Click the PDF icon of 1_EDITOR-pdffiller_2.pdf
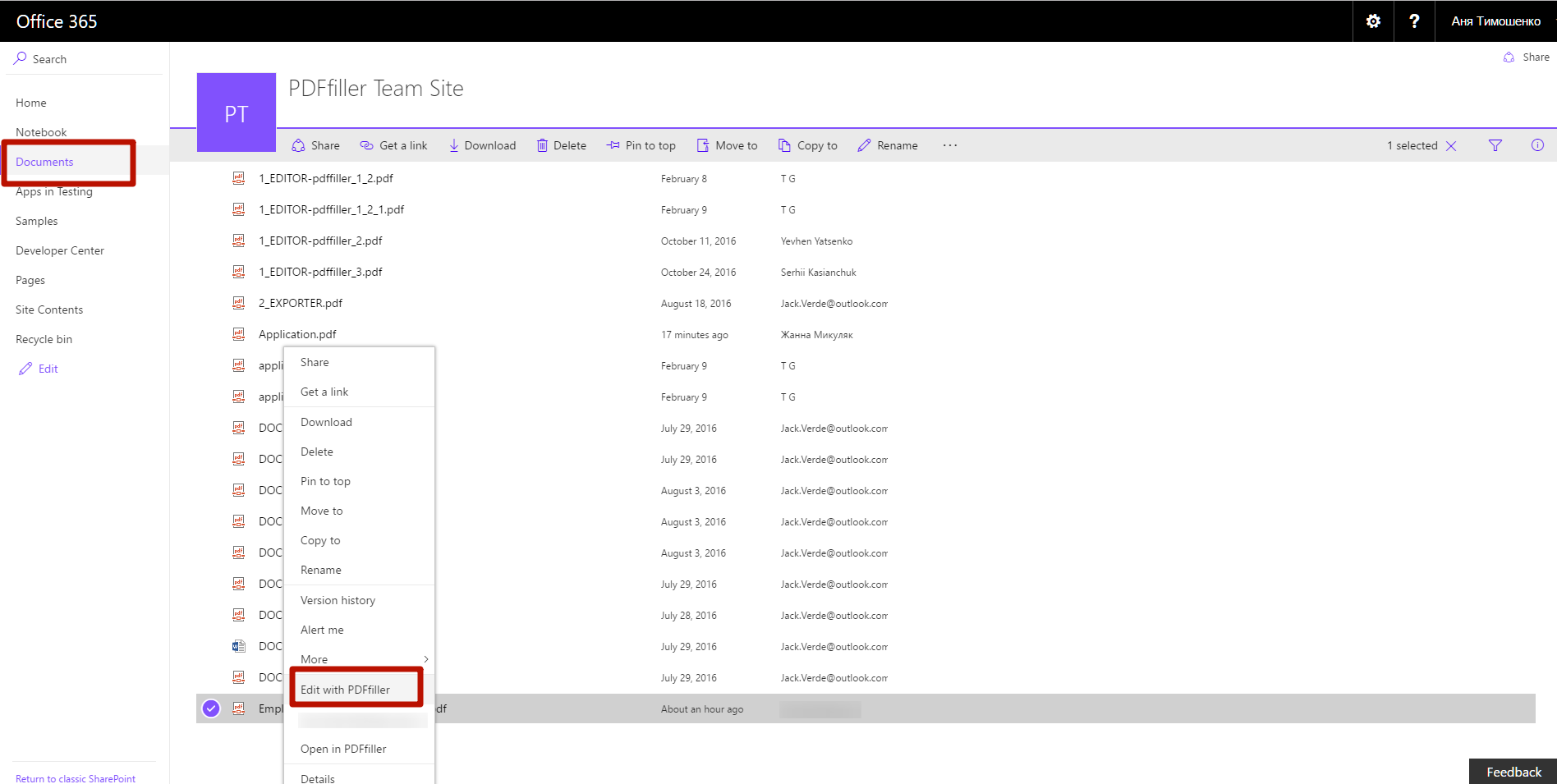This screenshot has width=1557, height=784. click(x=239, y=241)
